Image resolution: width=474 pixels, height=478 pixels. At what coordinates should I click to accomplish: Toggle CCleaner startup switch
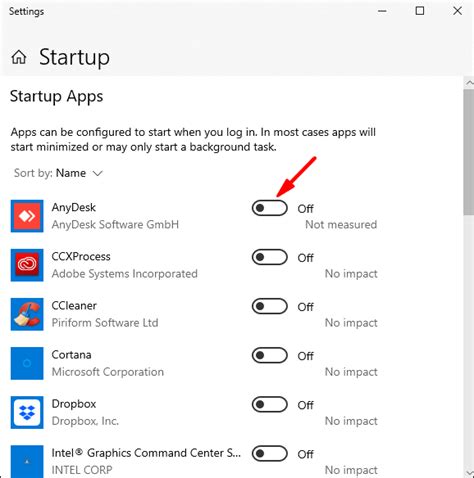pos(269,306)
